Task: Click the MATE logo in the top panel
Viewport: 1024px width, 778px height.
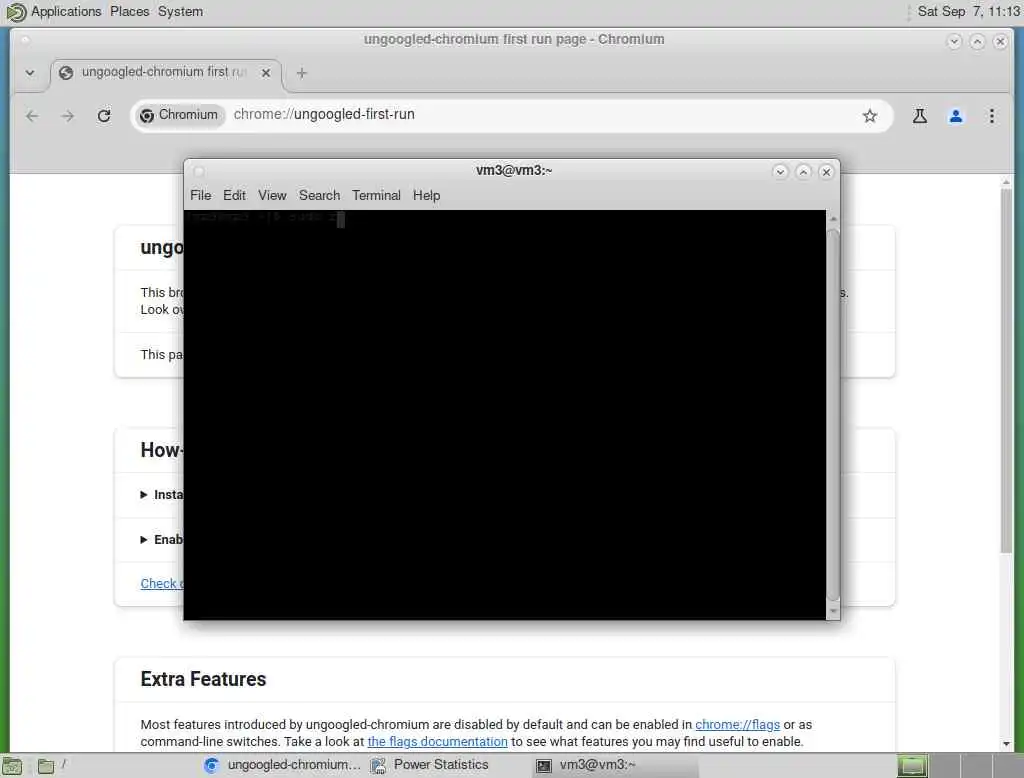Action: pos(16,12)
